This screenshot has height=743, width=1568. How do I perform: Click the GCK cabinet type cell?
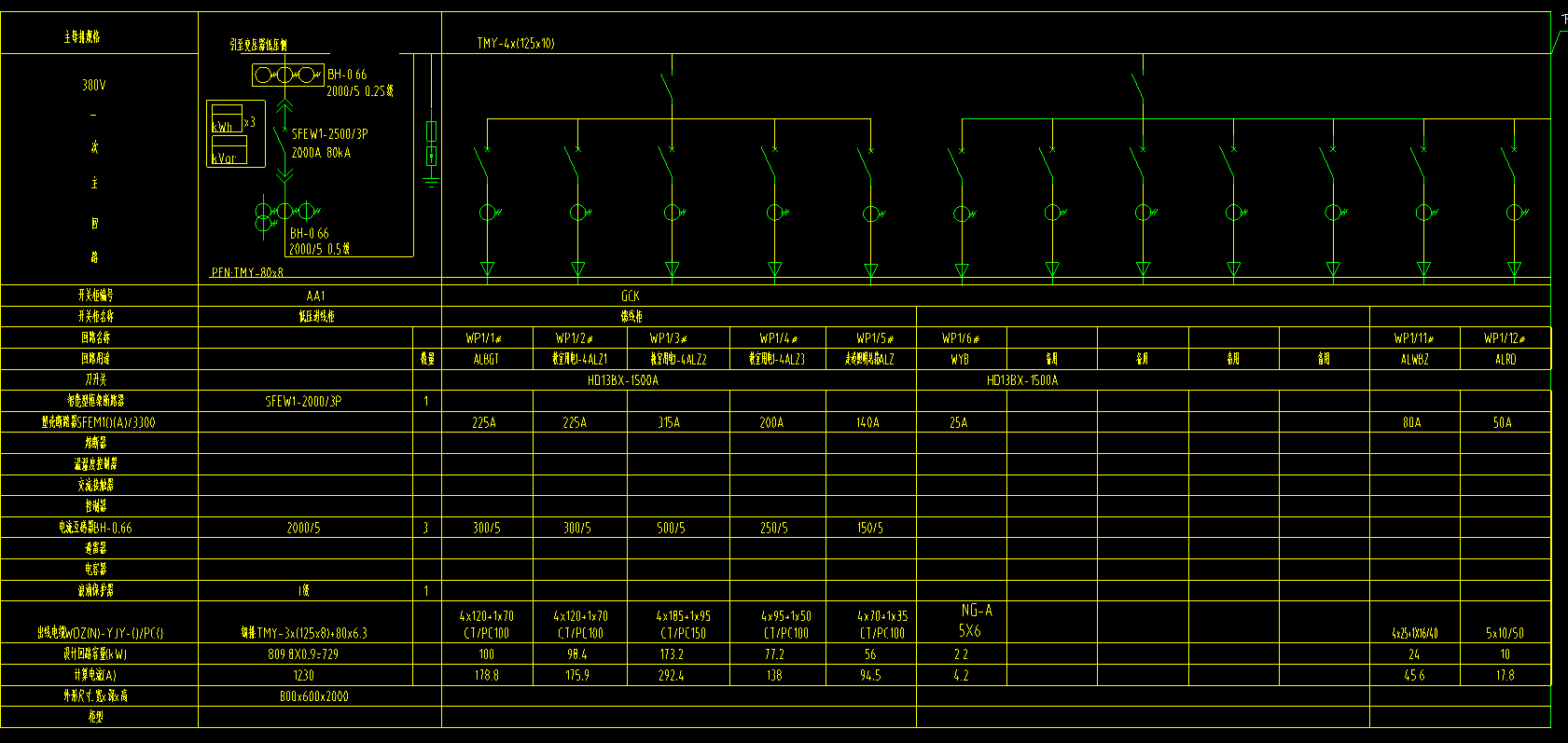coord(631,296)
